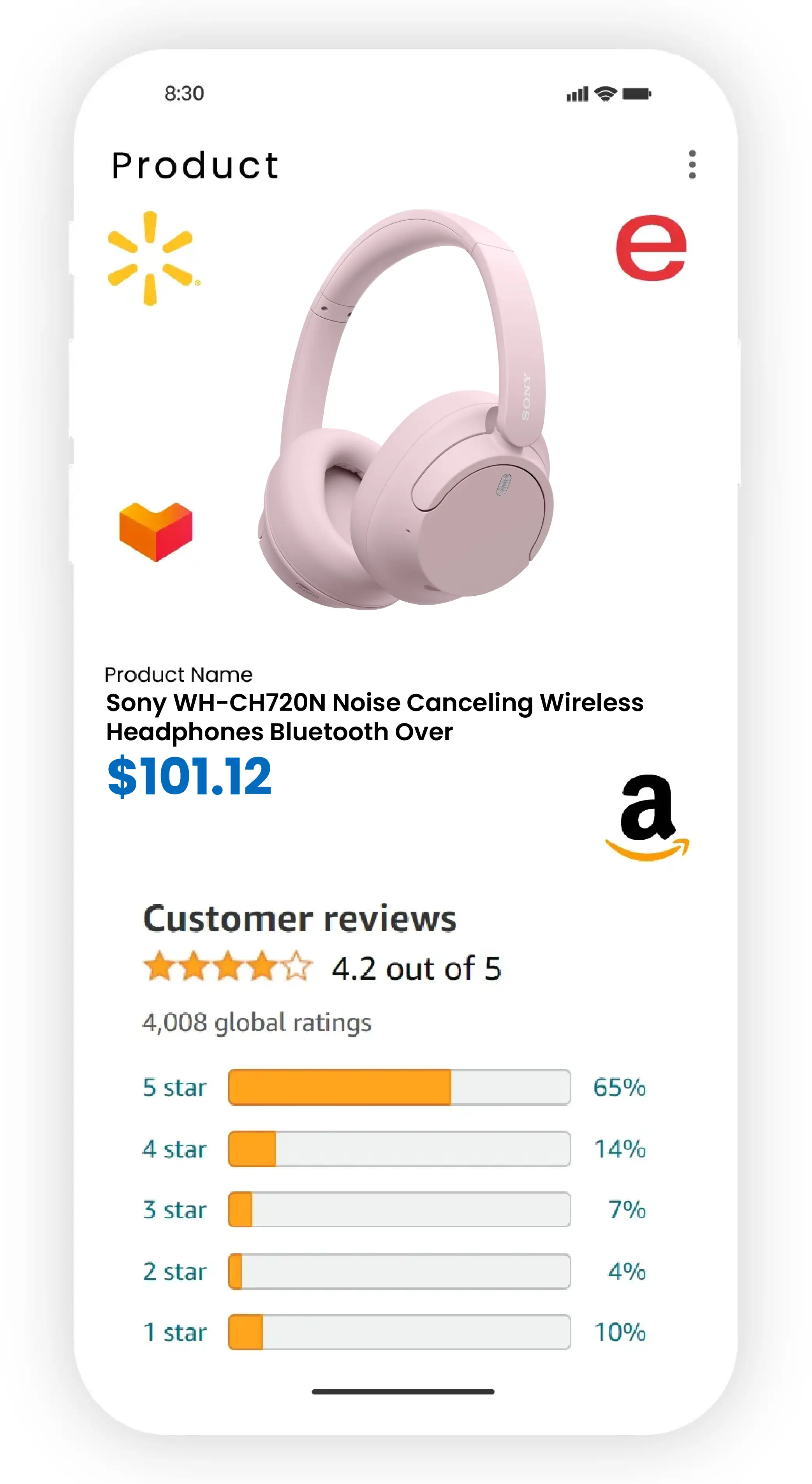Tap the home indicator bar
Viewport: 812px width, 1484px height.
tap(403, 1391)
